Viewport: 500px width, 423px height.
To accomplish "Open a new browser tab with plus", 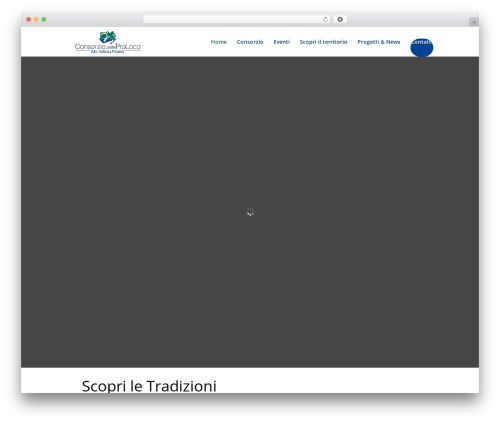I will click(474, 22).
